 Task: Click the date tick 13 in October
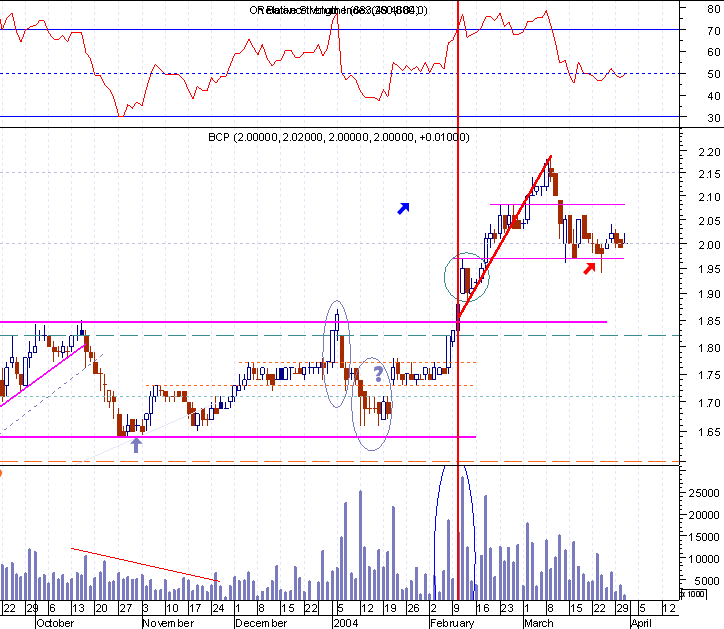click(x=78, y=608)
